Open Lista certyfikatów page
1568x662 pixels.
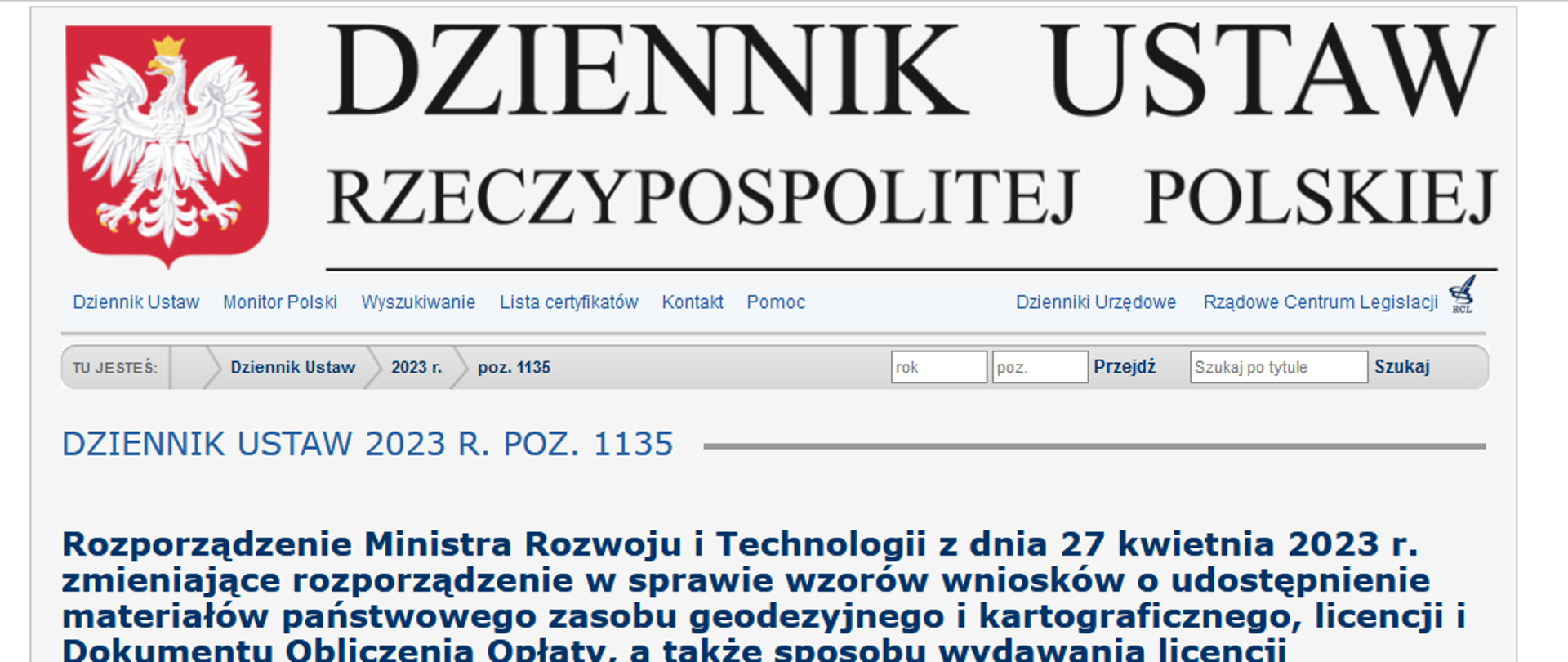[x=568, y=302]
